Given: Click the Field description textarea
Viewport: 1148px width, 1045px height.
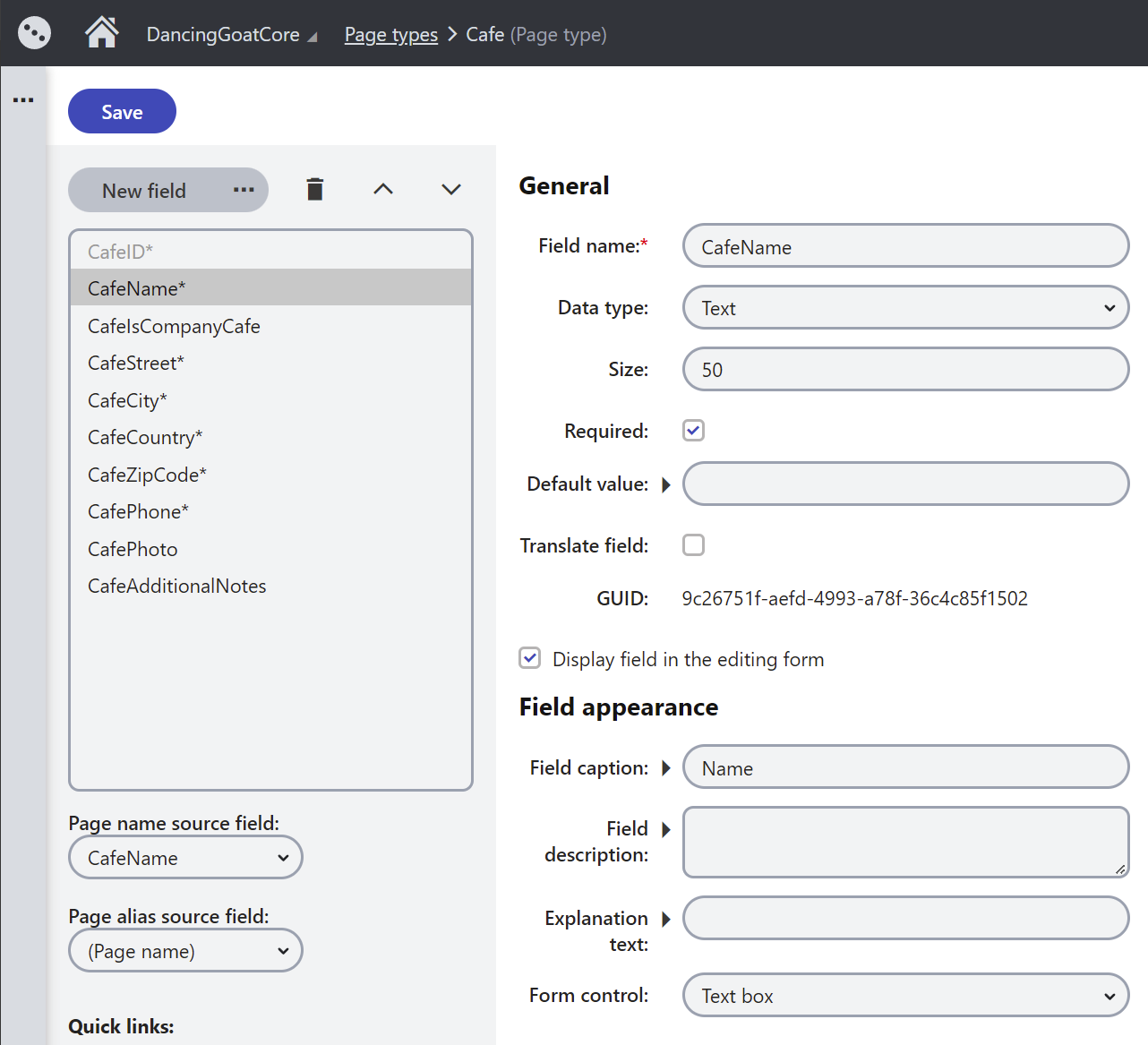Looking at the screenshot, I should pos(905,843).
